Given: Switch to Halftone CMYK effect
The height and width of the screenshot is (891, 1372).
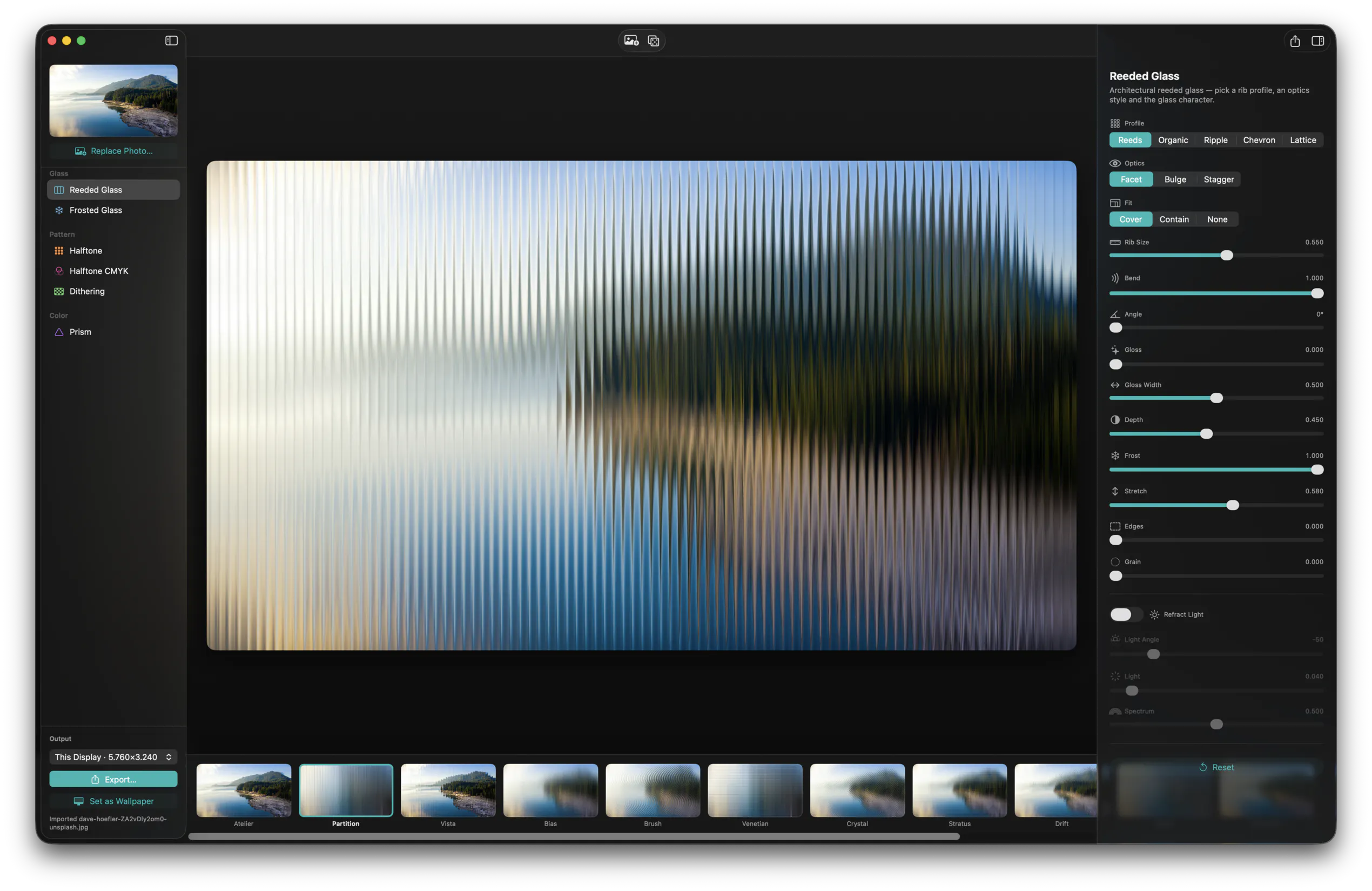Looking at the screenshot, I should click(x=113, y=271).
